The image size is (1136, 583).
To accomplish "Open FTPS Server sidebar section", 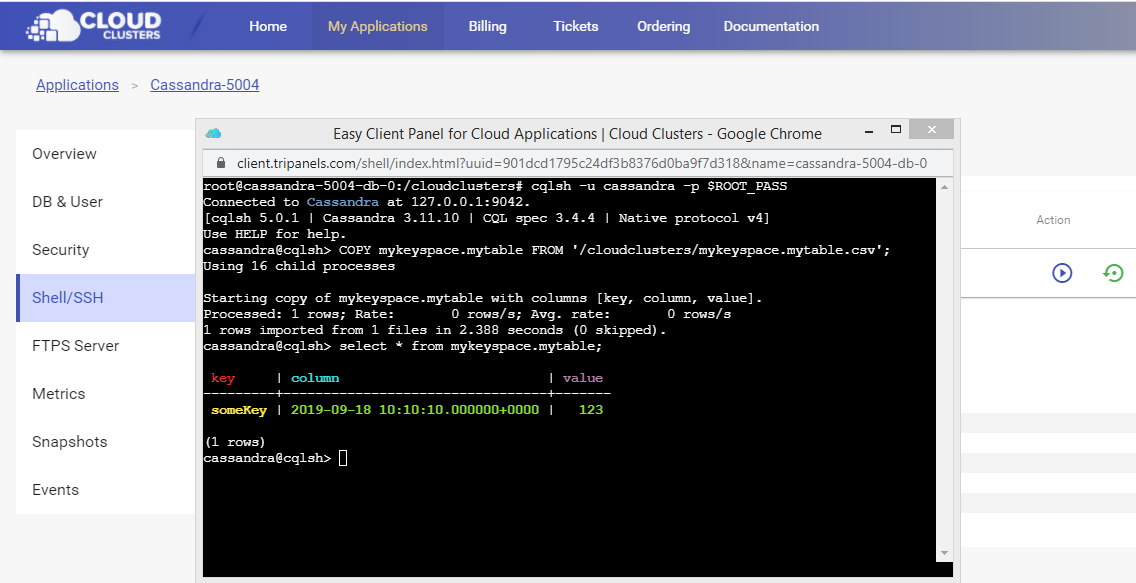I will coord(106,346).
